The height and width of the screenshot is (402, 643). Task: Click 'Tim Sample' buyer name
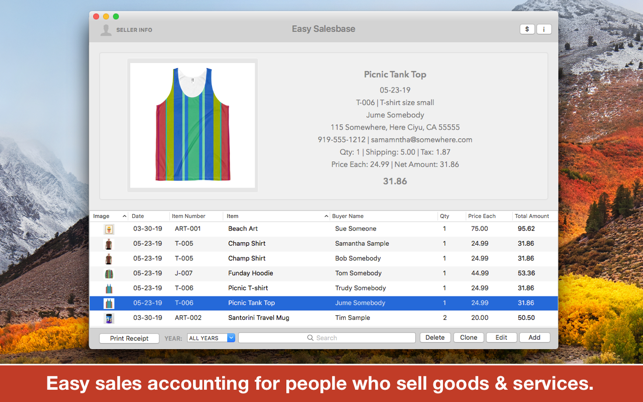(353, 317)
